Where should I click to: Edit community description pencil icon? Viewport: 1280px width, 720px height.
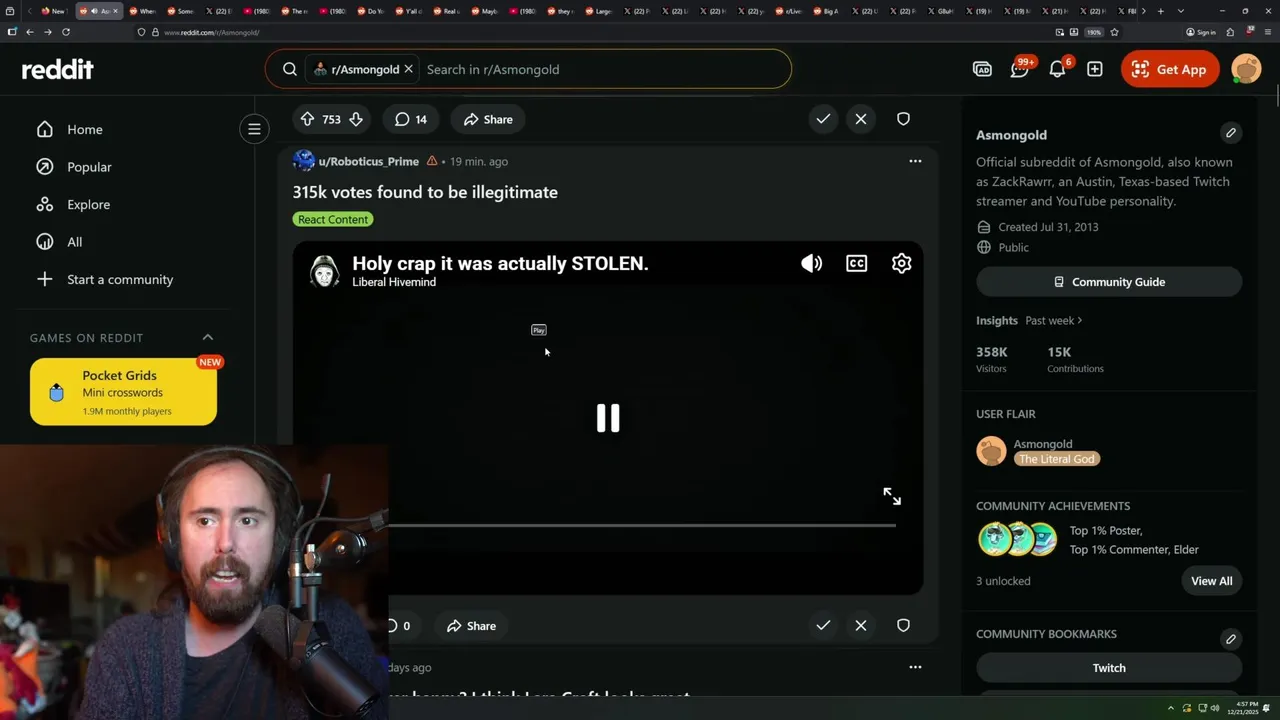tap(1231, 132)
